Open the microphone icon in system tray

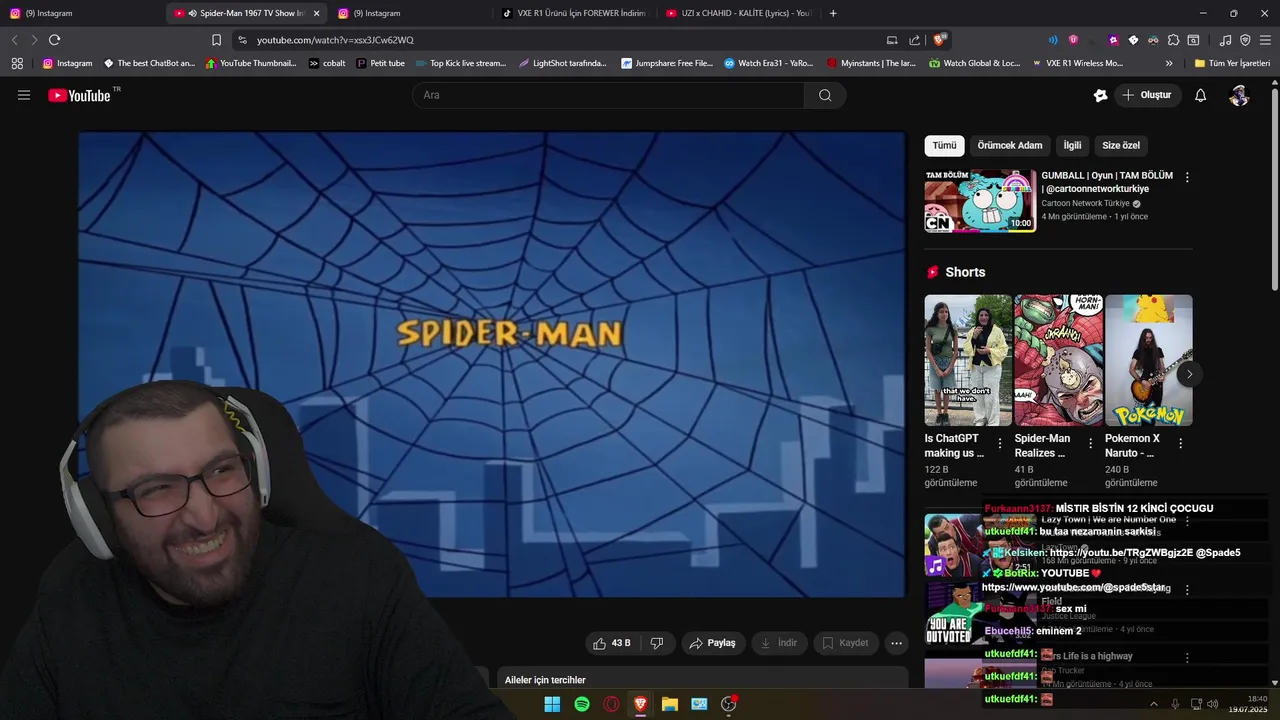pos(1175,704)
